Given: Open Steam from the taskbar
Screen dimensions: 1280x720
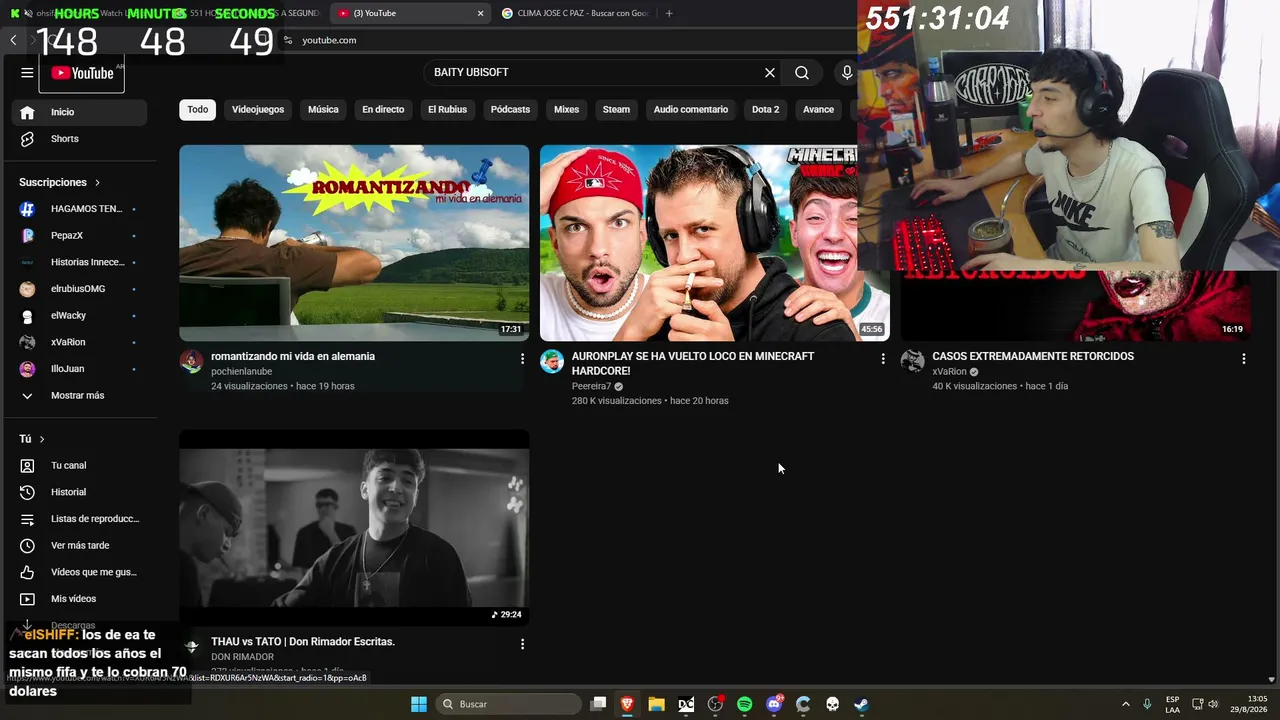Looking at the screenshot, I should [861, 704].
